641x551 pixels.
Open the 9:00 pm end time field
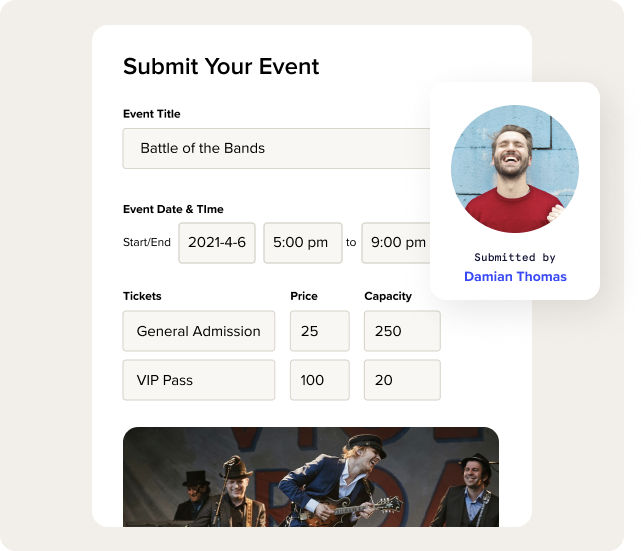tap(395, 243)
